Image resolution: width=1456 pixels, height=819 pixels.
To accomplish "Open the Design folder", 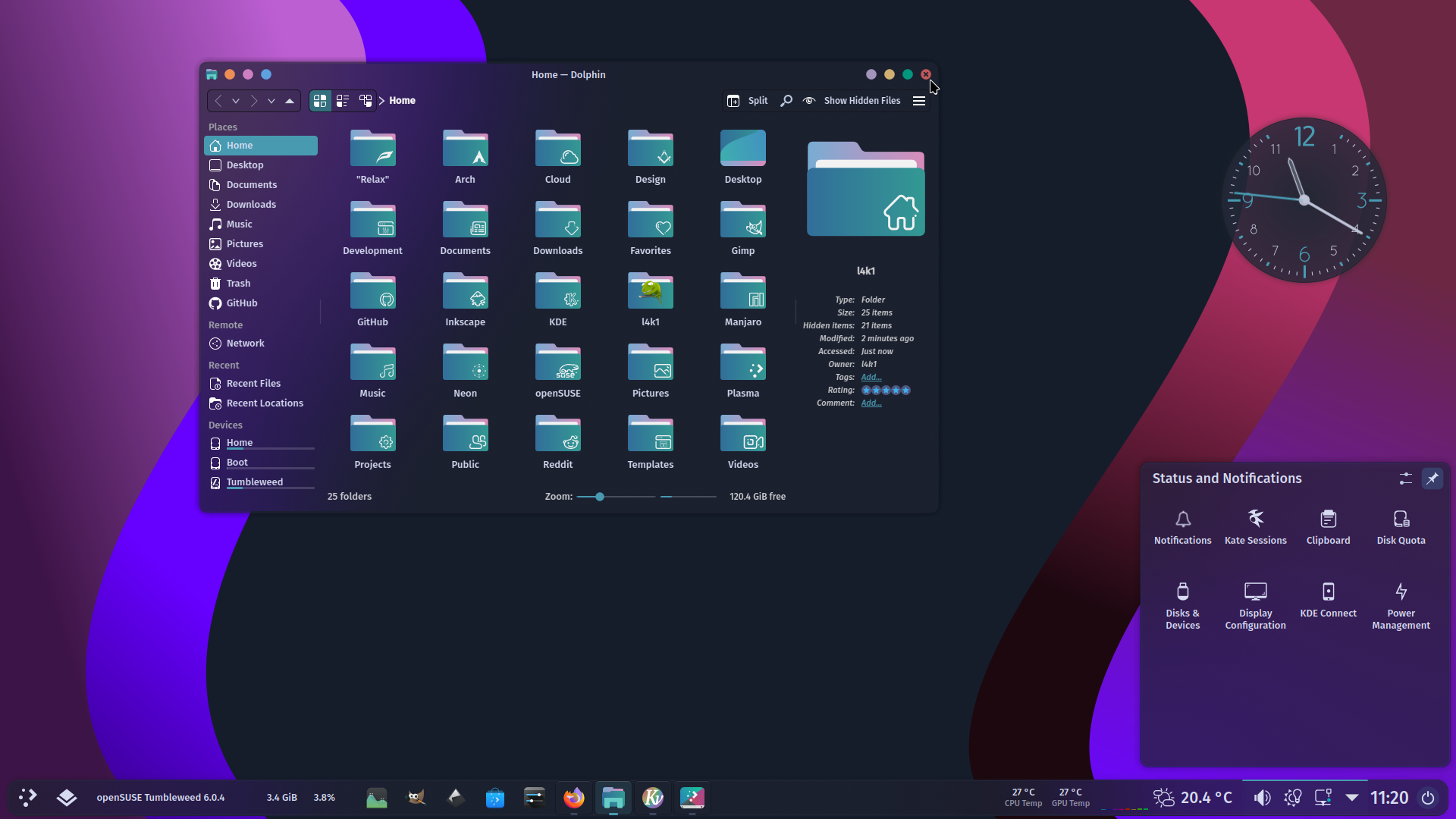I will click(x=650, y=157).
